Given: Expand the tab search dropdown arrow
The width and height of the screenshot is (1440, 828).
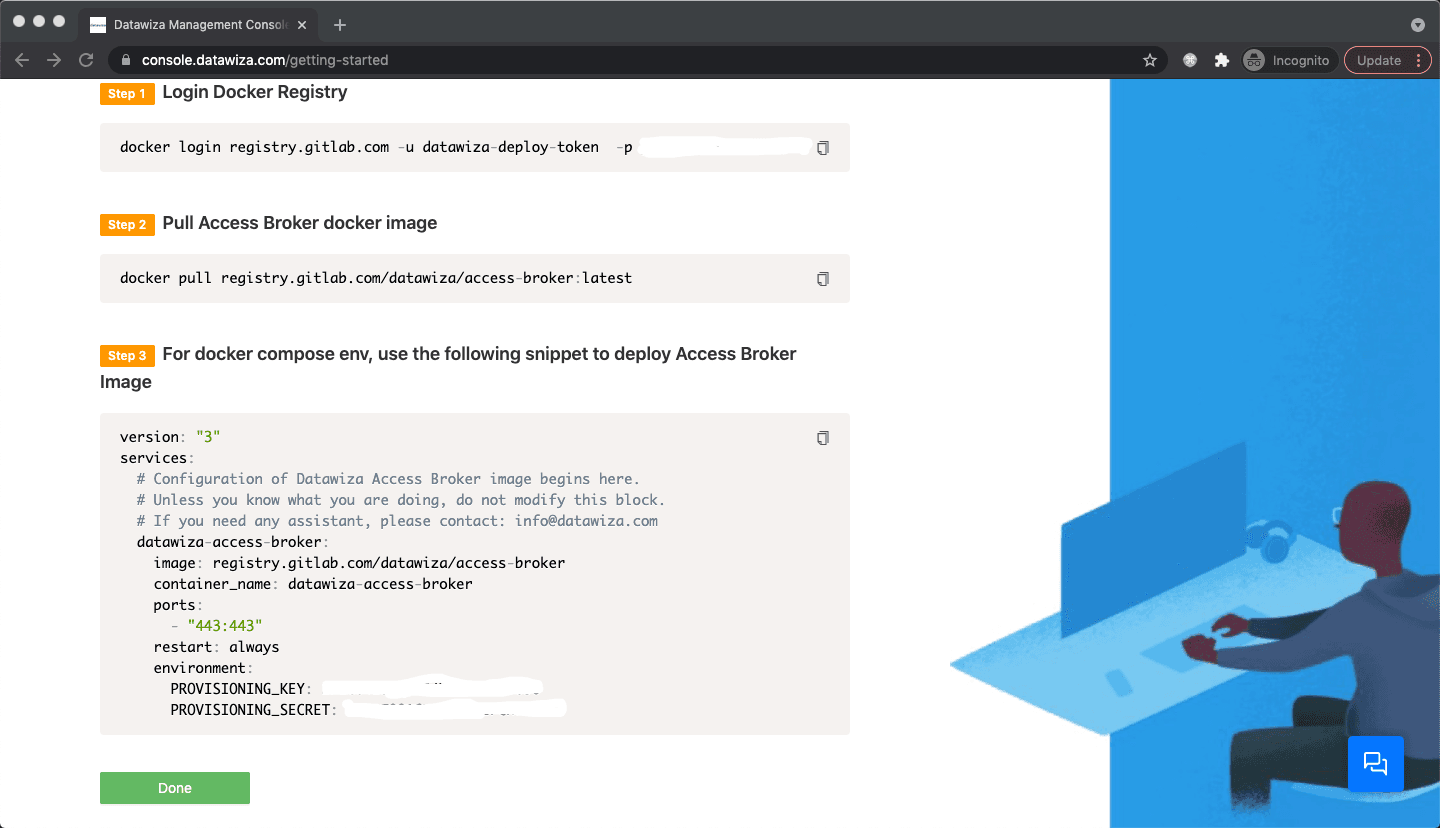Looking at the screenshot, I should tap(1417, 25).
